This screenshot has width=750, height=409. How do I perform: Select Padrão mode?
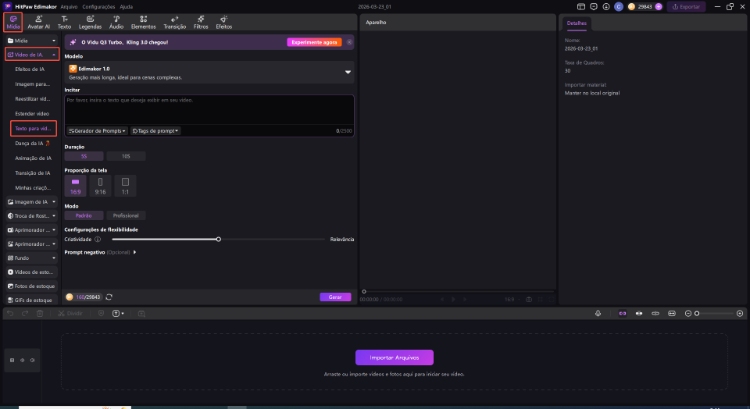click(x=84, y=216)
